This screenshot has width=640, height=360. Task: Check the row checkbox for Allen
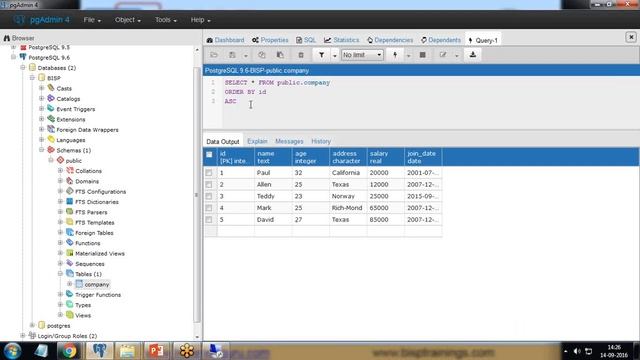click(x=209, y=184)
